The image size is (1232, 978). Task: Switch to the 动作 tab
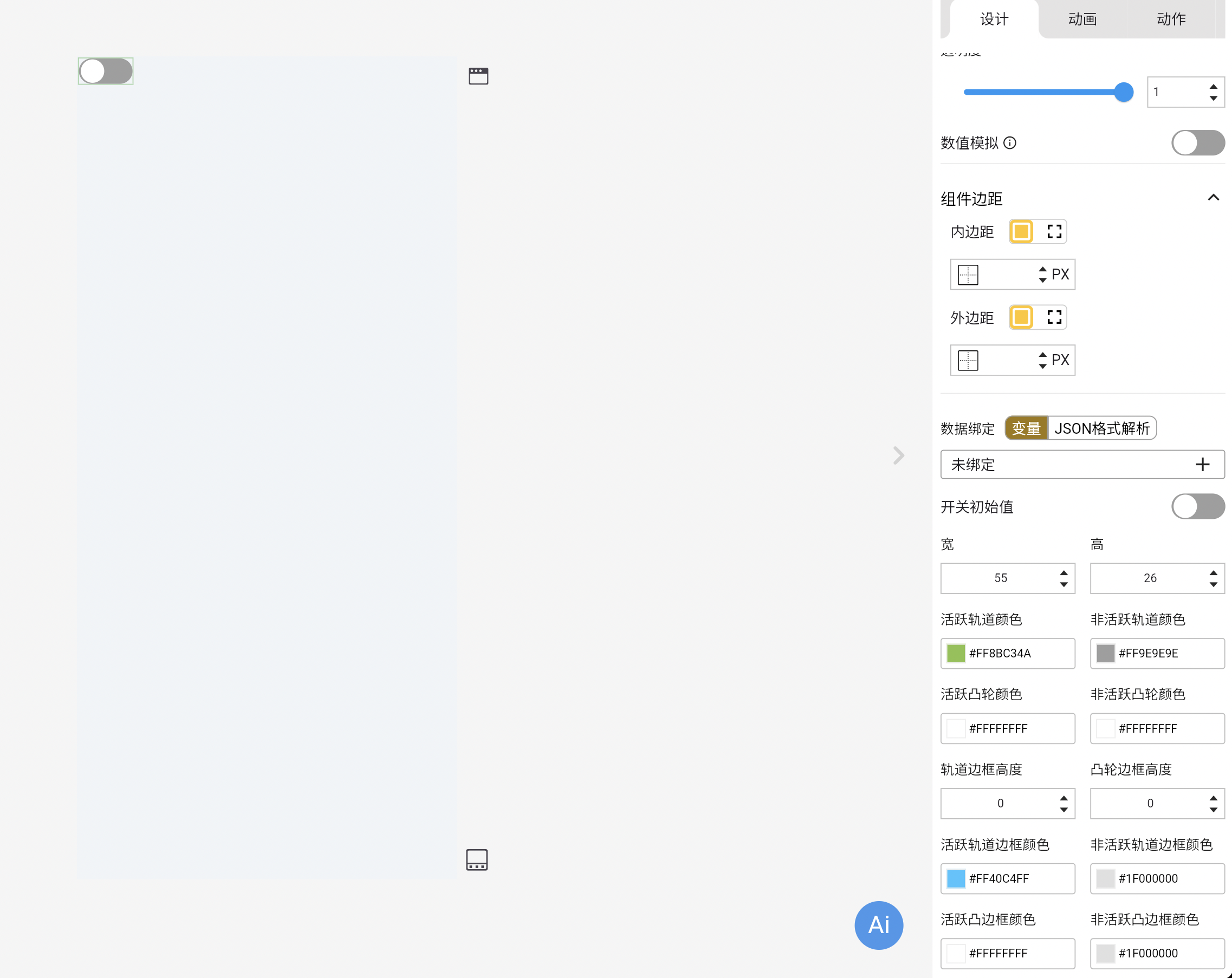click(x=1171, y=19)
